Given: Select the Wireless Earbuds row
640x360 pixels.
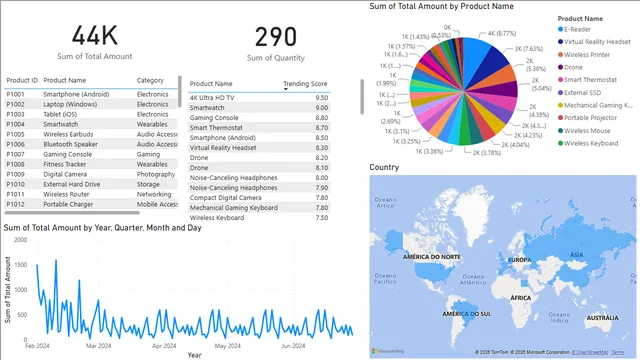Looking at the screenshot, I should pos(91,134).
